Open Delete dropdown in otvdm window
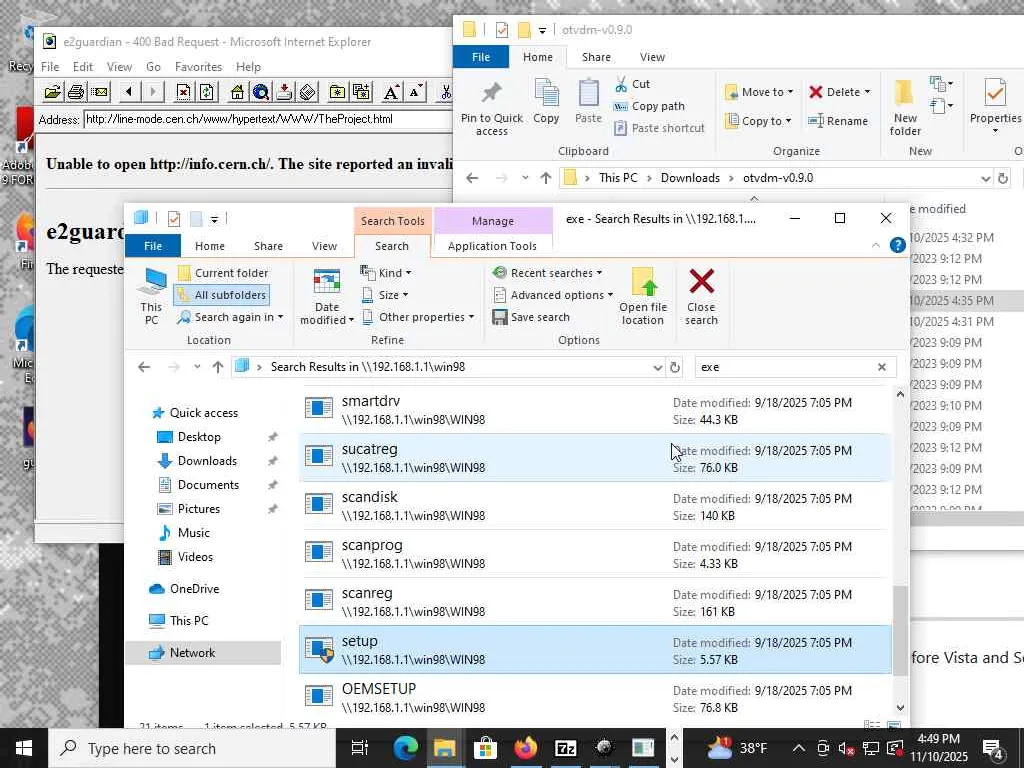The width and height of the screenshot is (1024, 768). pyautogui.click(x=840, y=92)
